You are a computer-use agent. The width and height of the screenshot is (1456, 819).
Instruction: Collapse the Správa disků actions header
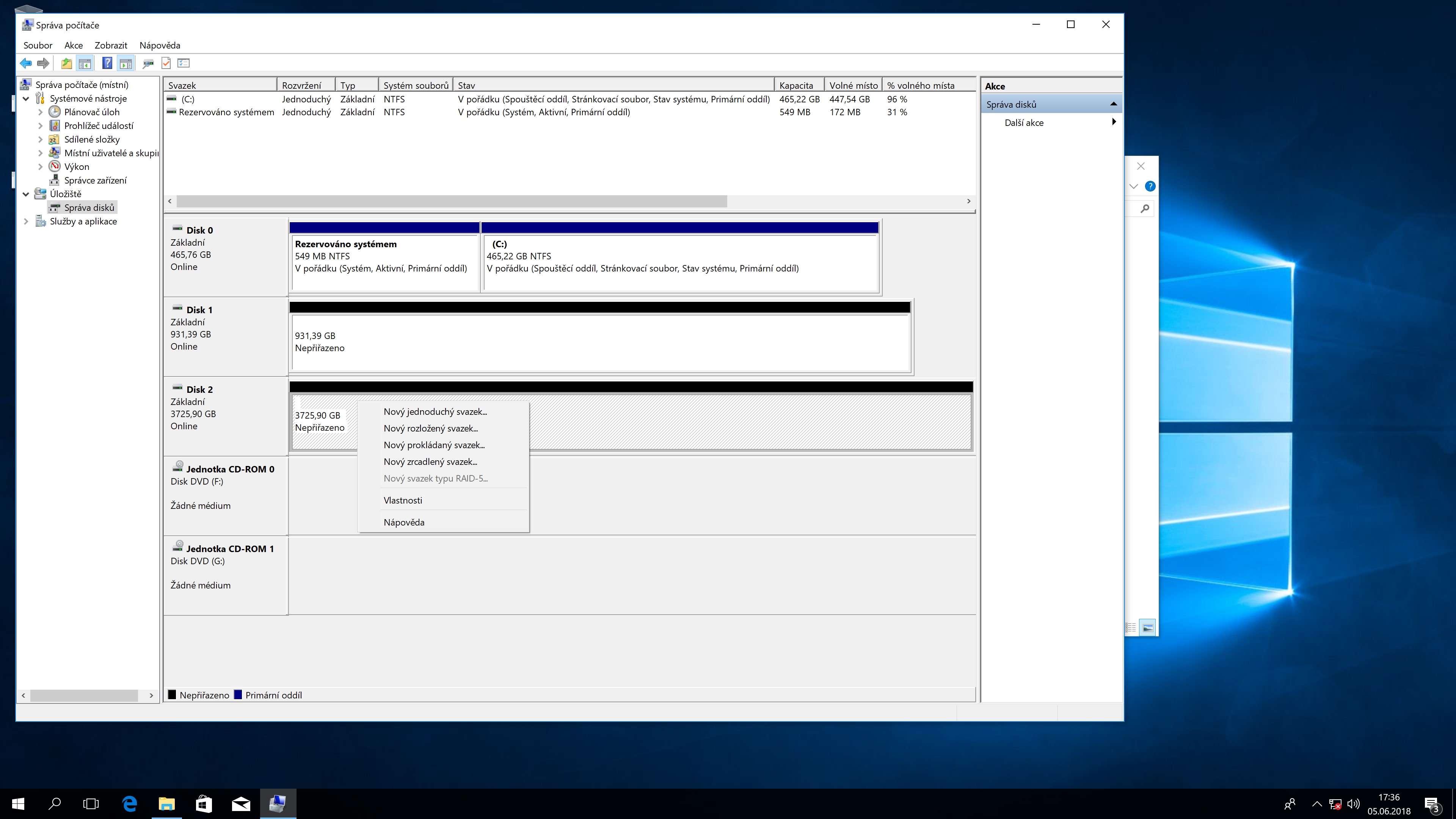(1113, 104)
